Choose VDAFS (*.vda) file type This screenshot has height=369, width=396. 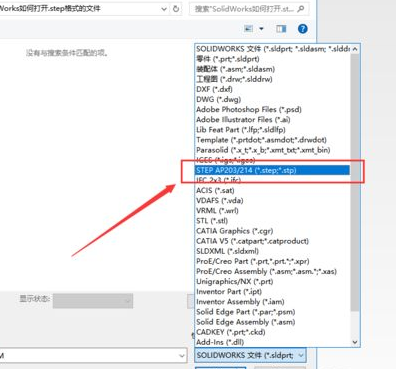pyautogui.click(x=272, y=200)
